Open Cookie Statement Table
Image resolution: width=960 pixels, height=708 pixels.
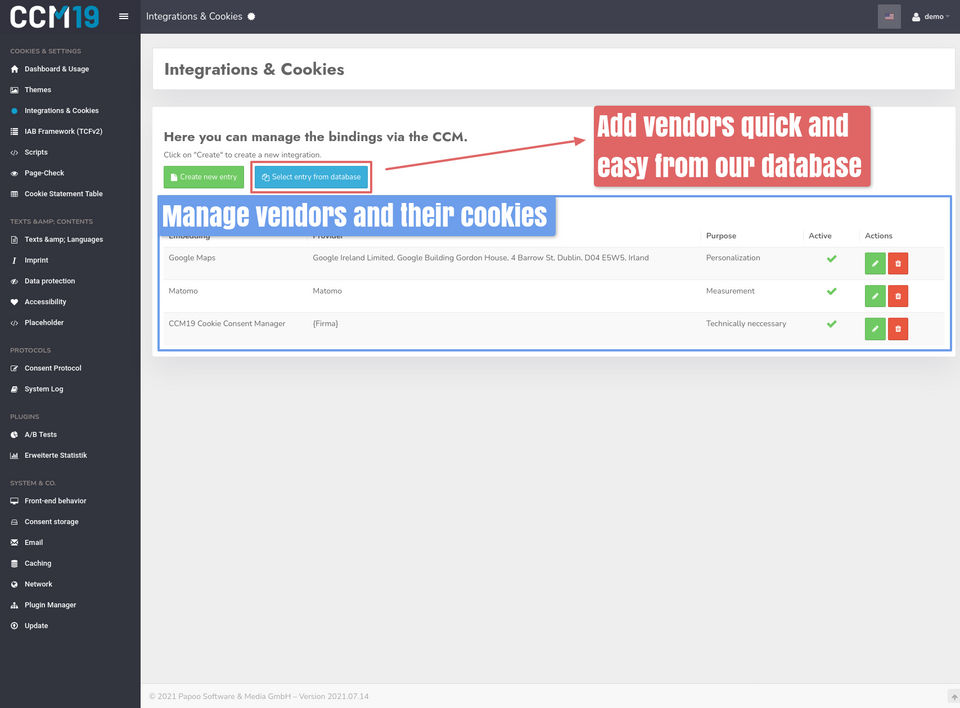click(x=63, y=194)
